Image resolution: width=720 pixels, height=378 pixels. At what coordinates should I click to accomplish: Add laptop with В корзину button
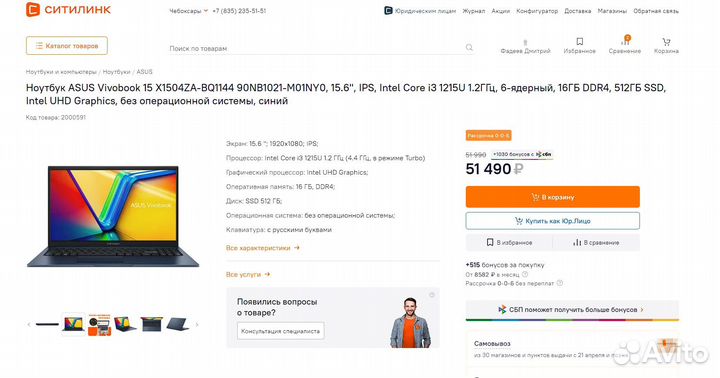[552, 197]
